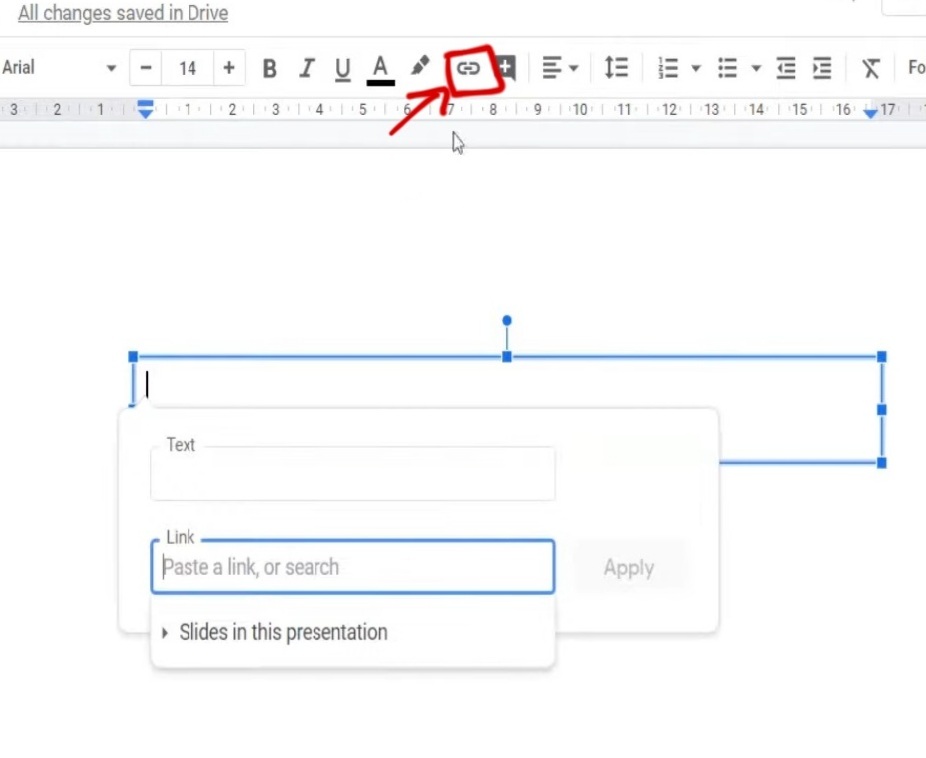The image size is (926, 758).
Task: Expand numbered list style options
Action: click(x=696, y=68)
